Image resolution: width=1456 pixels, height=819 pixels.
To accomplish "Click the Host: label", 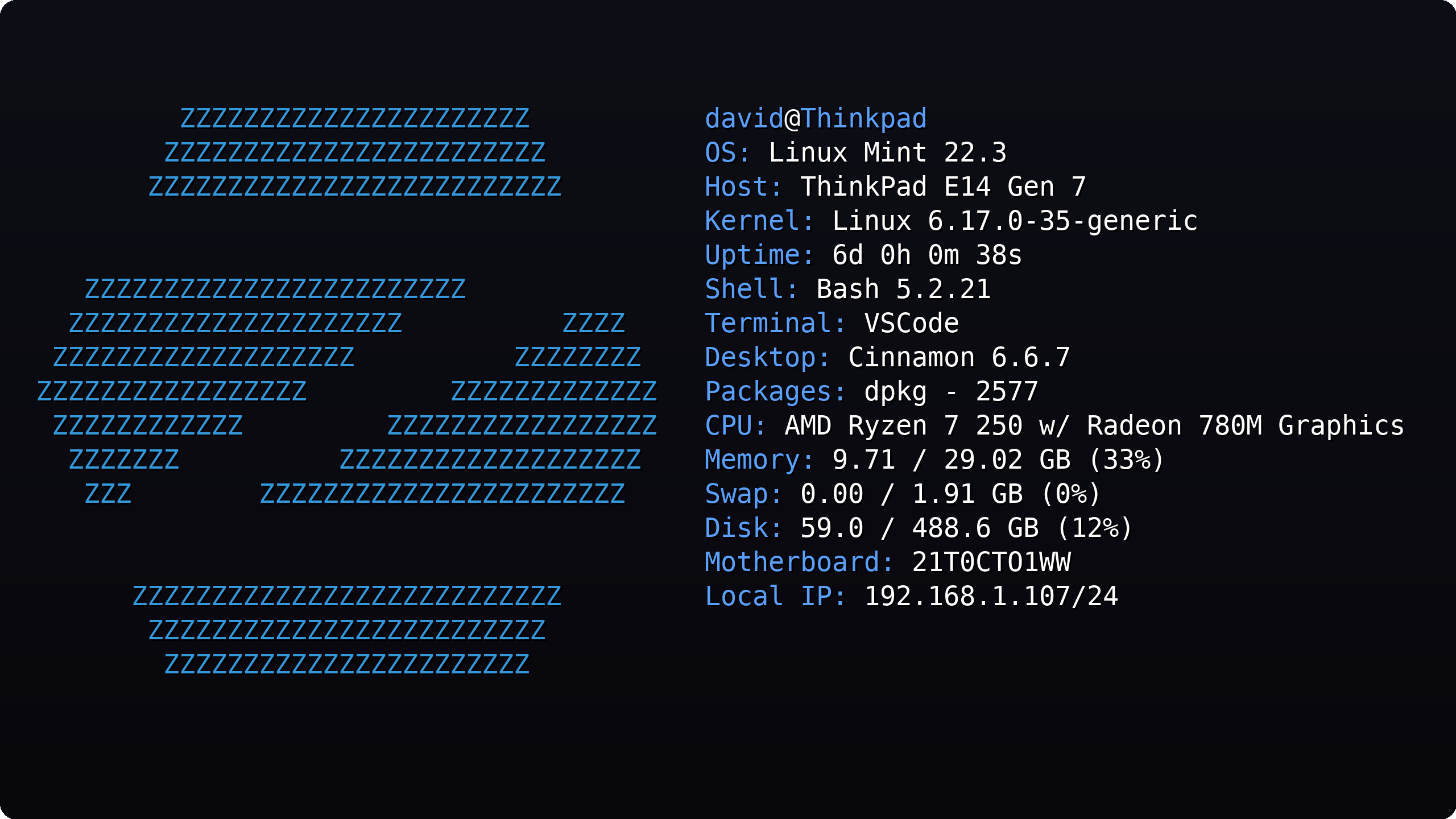I will [744, 187].
